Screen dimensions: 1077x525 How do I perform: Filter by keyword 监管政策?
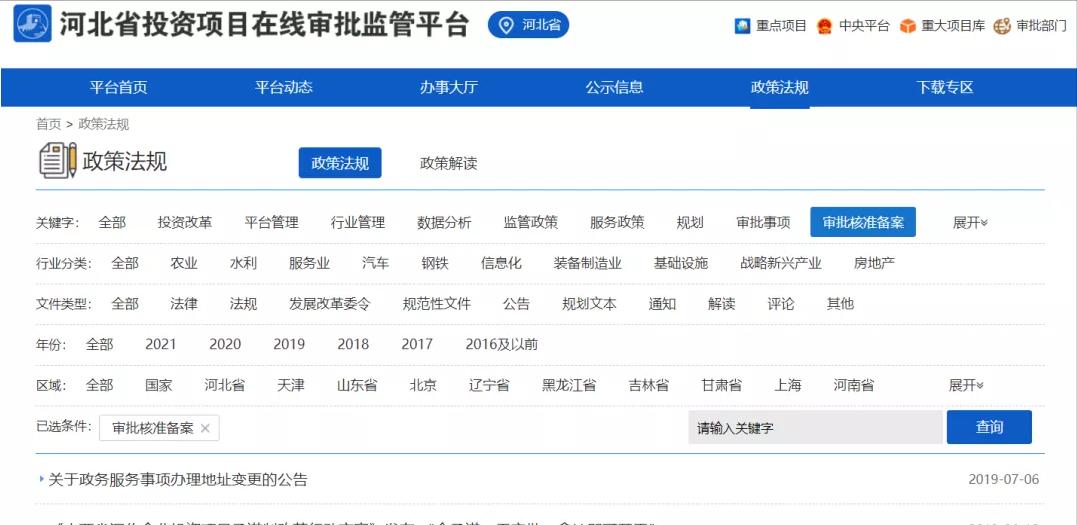pyautogui.click(x=531, y=223)
